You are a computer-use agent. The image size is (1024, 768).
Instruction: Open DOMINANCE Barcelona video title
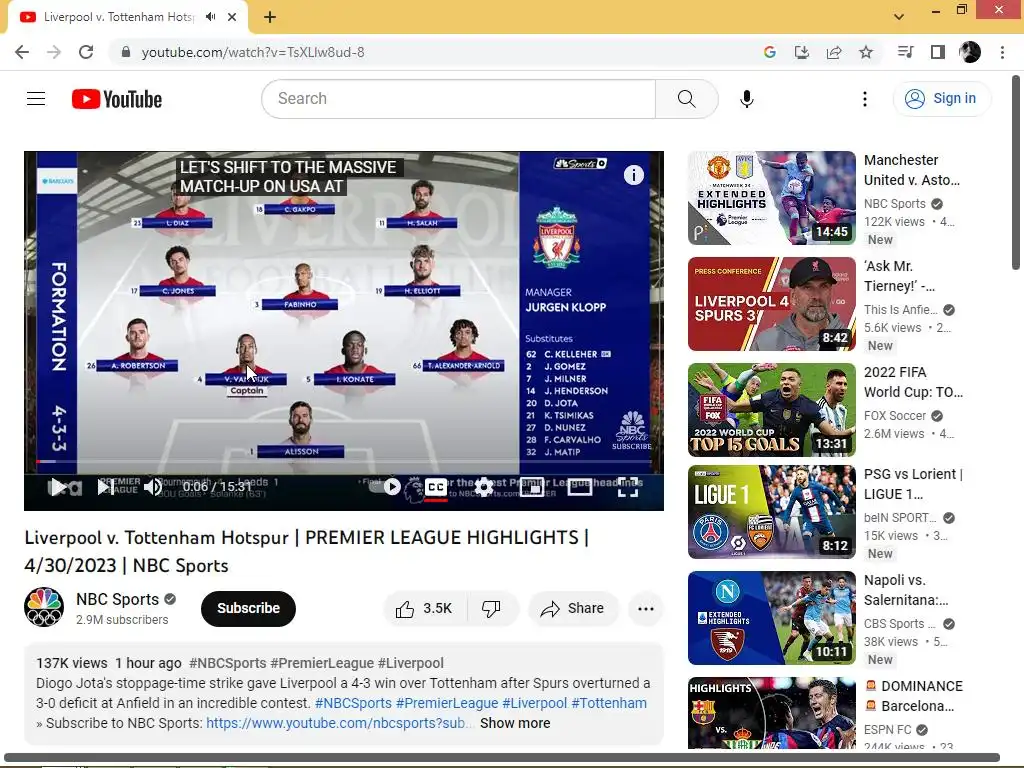(914, 696)
